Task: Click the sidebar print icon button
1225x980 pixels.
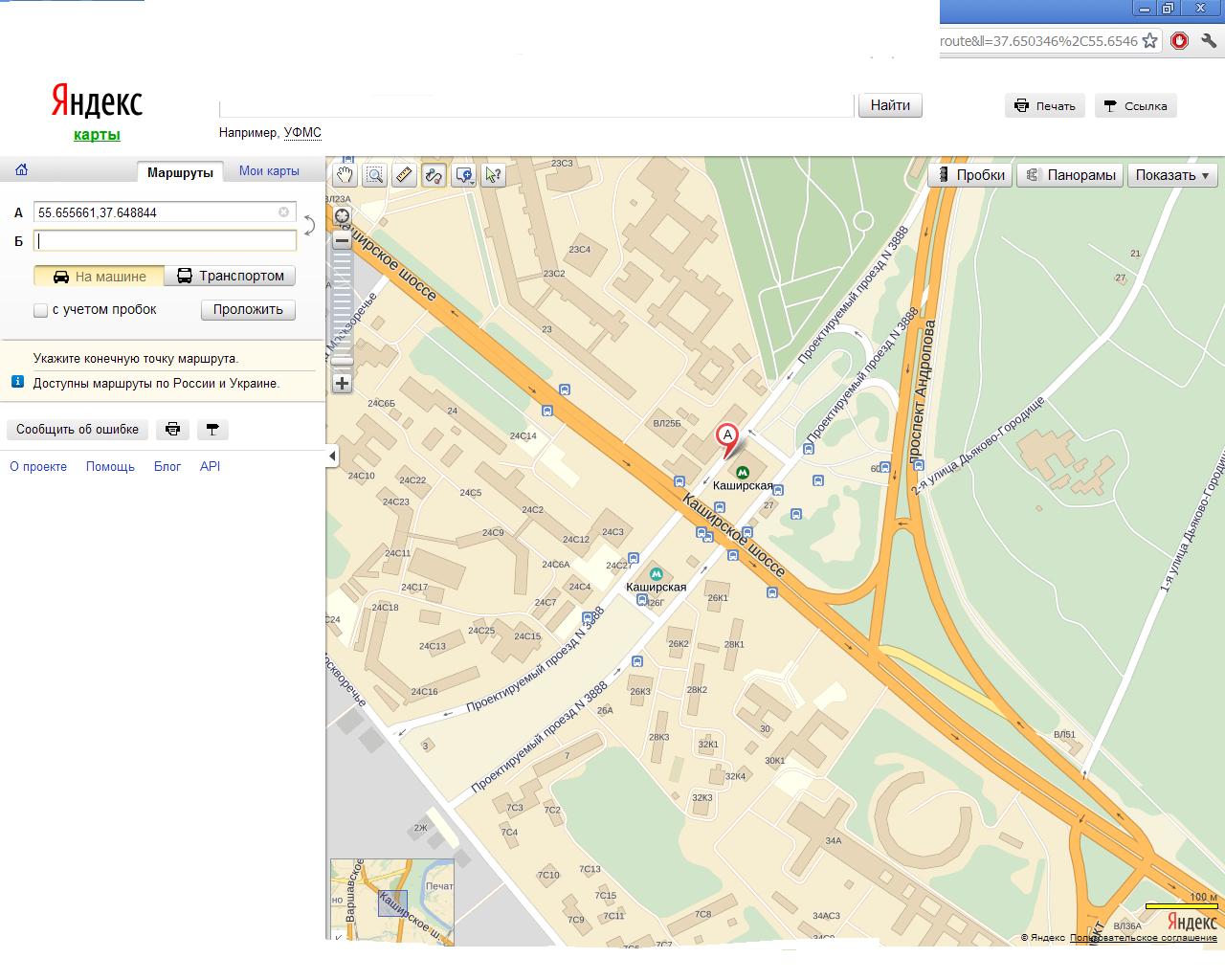Action: [x=172, y=430]
